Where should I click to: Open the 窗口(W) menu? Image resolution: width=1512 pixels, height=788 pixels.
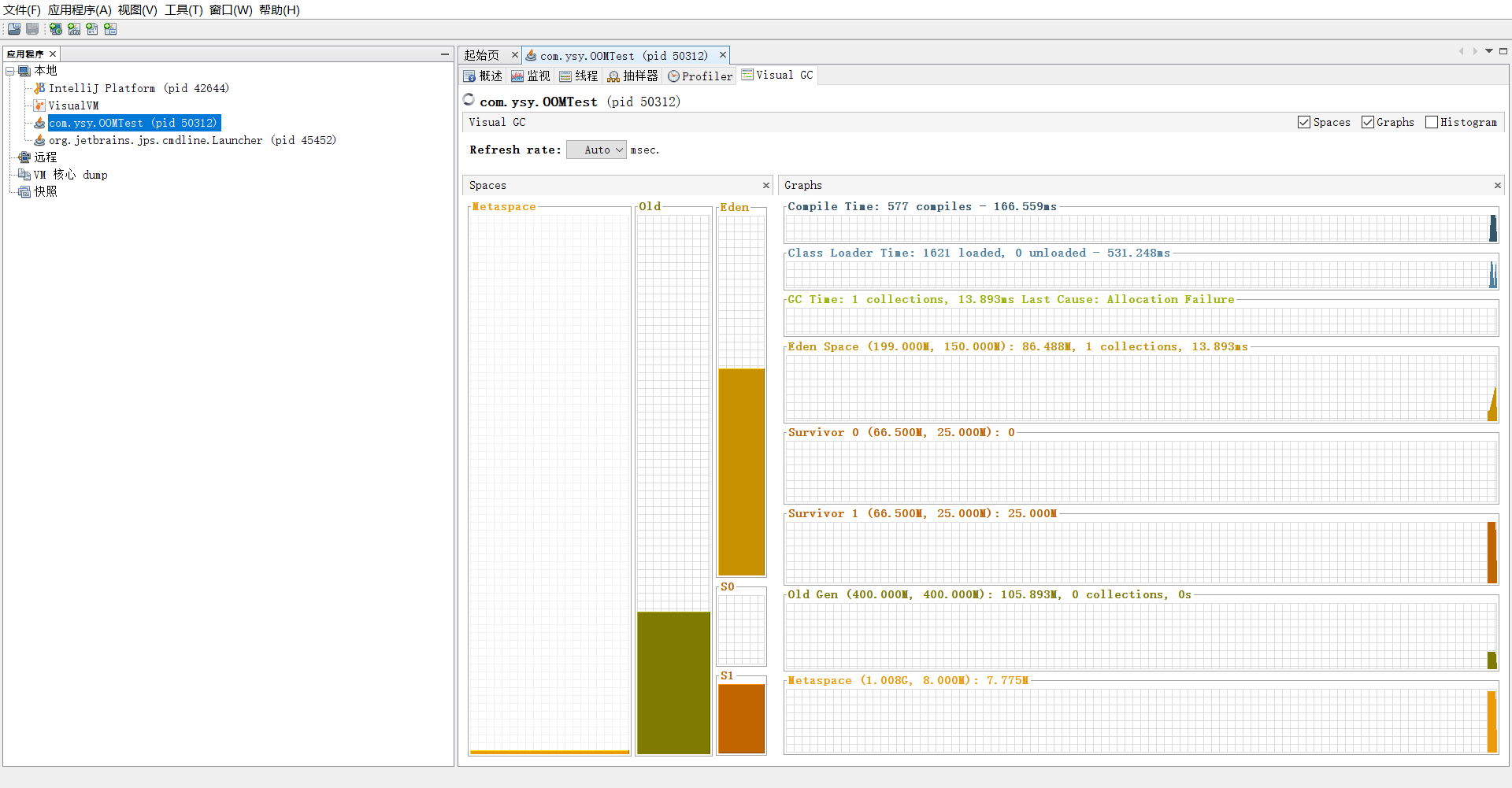[x=231, y=10]
